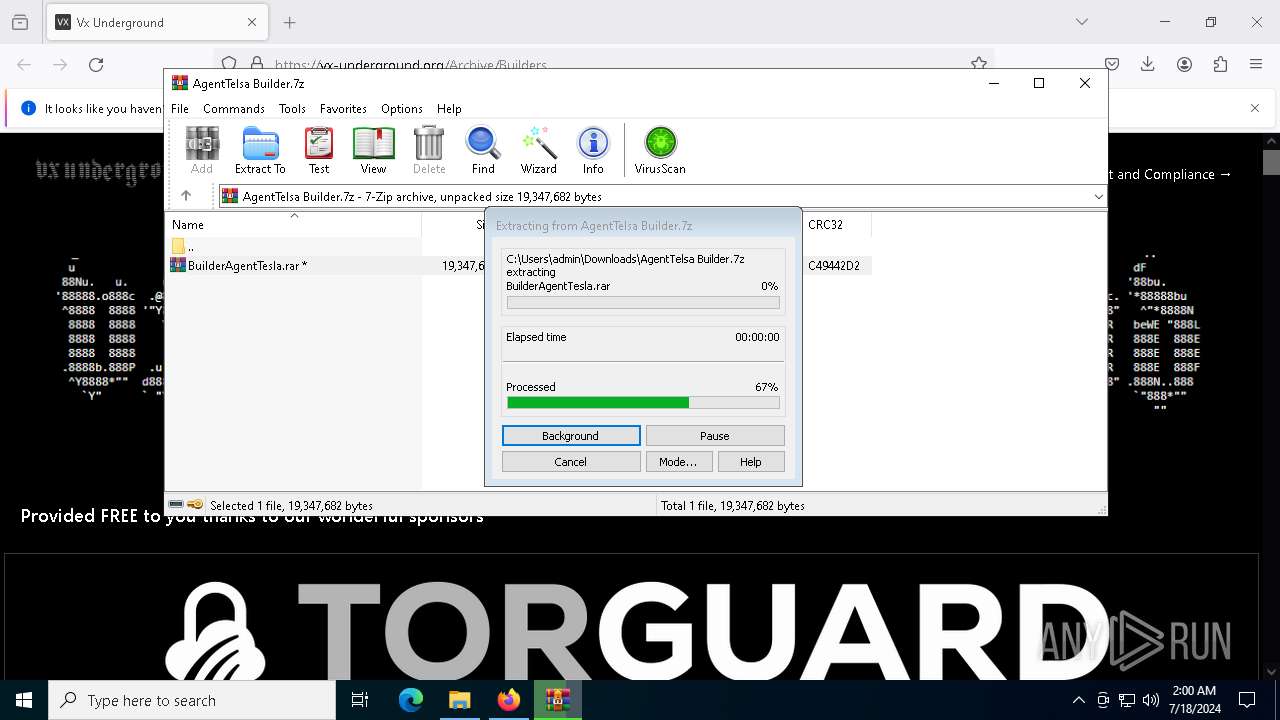Screen dimensions: 1280x720
Task: Open Task View on taskbar
Action: coord(360,700)
